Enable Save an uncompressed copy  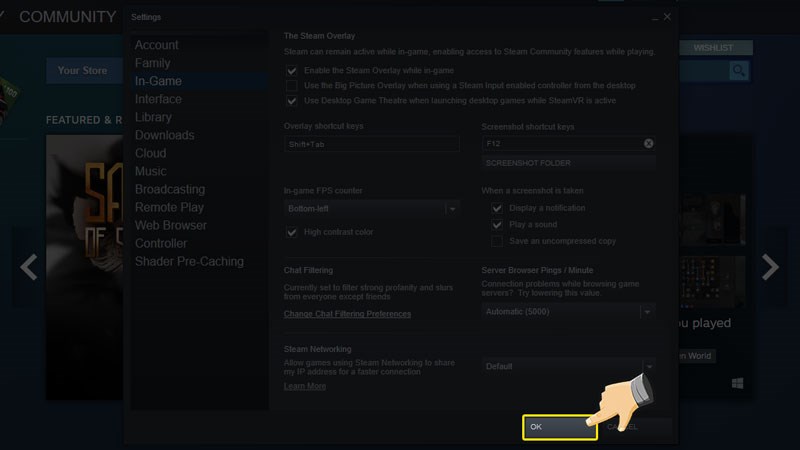496,241
